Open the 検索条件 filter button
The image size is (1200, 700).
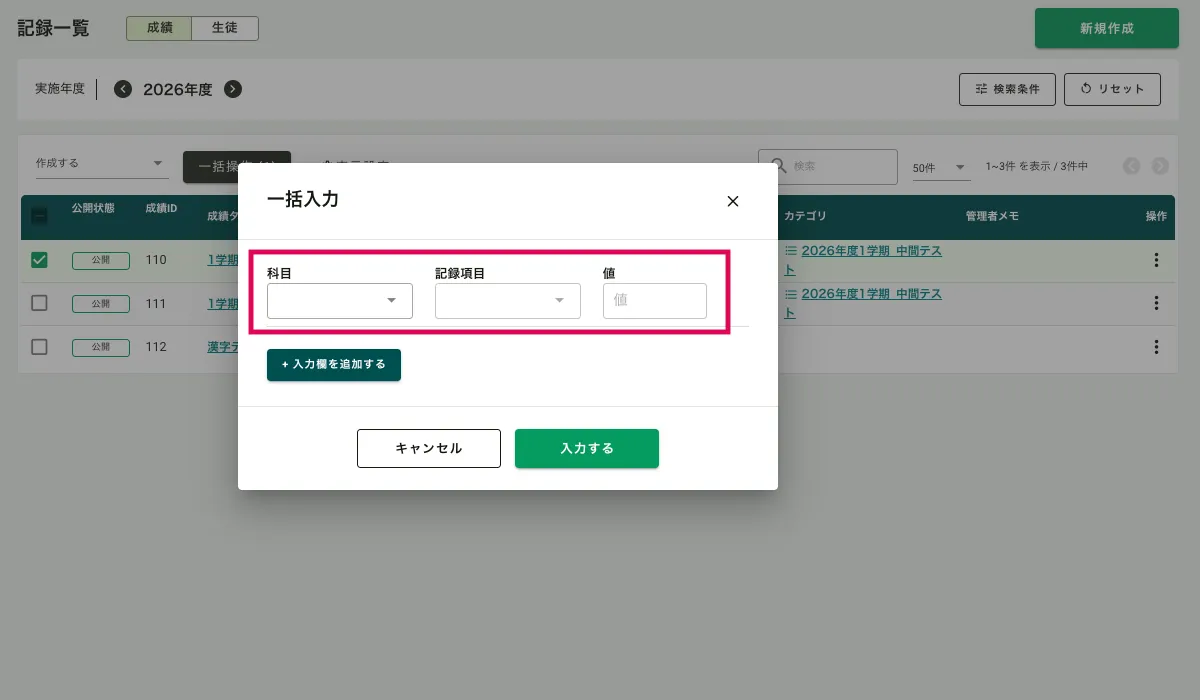[1006, 89]
